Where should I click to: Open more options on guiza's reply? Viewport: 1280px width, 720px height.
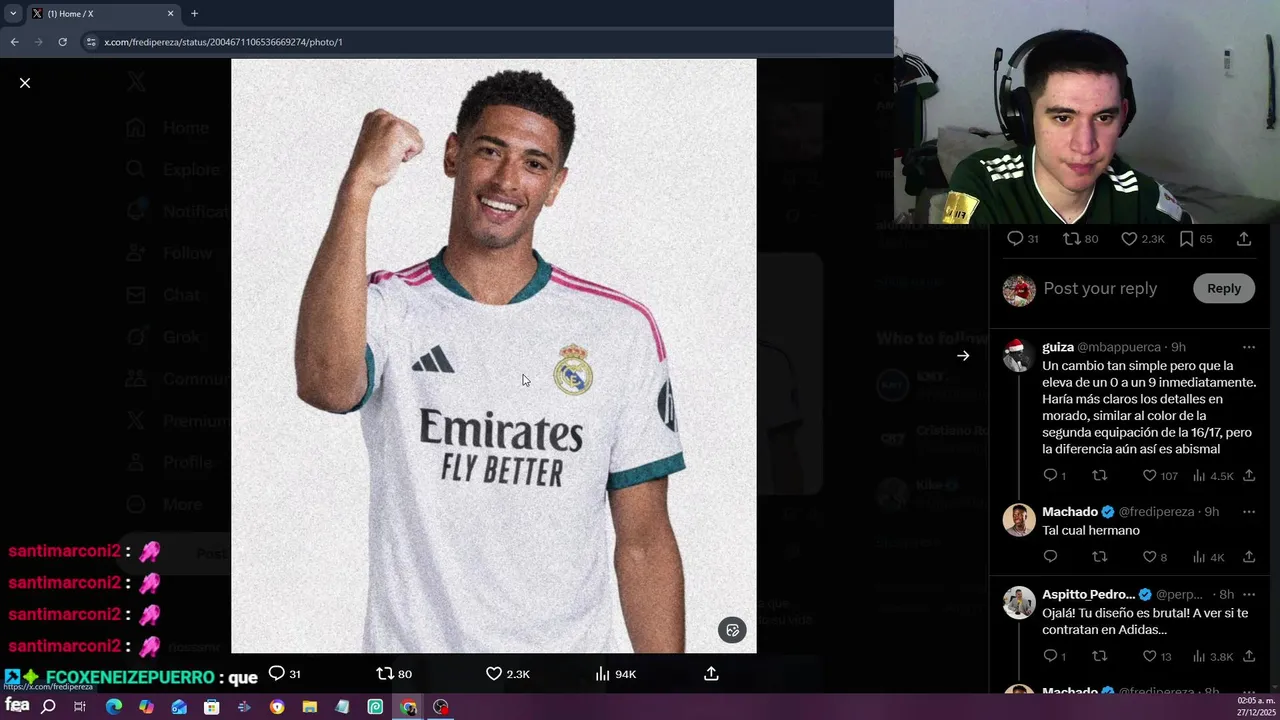1248,347
